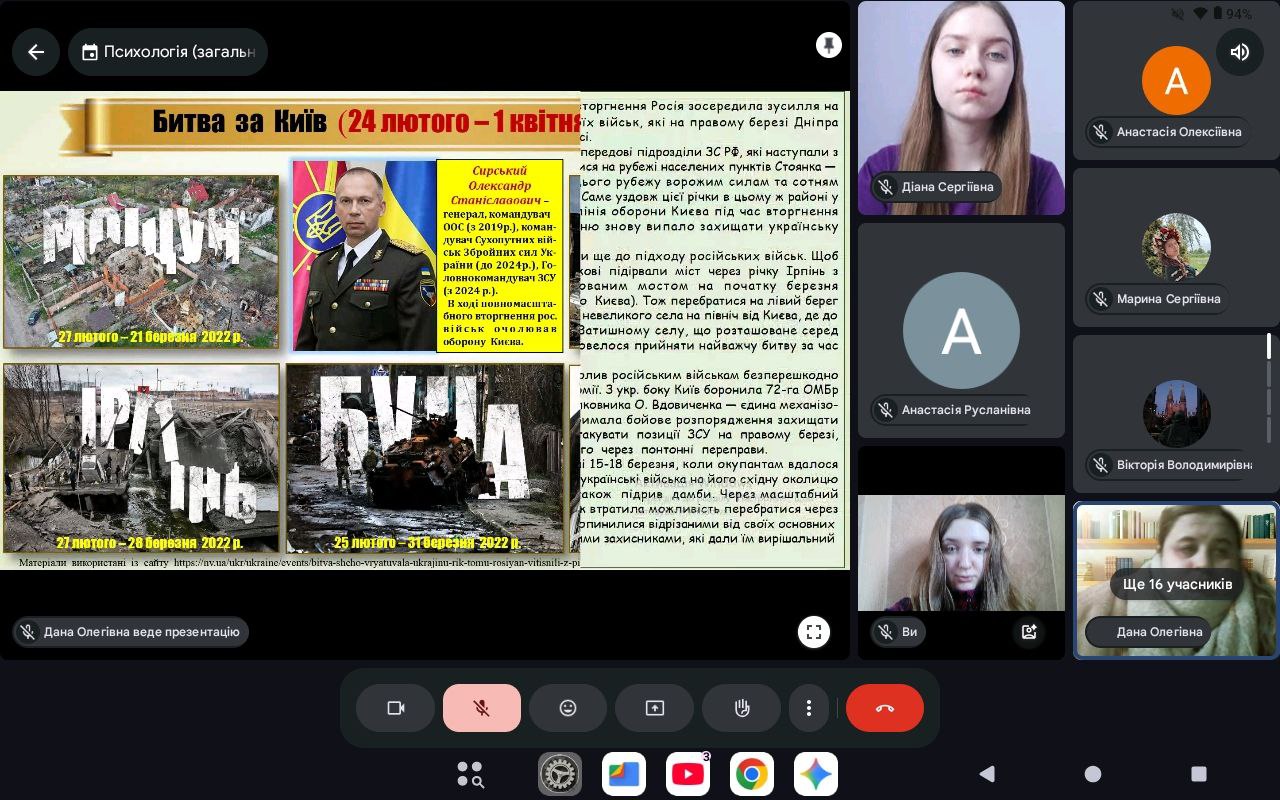Unmute your microphone
This screenshot has height=800, width=1280.
482,708
